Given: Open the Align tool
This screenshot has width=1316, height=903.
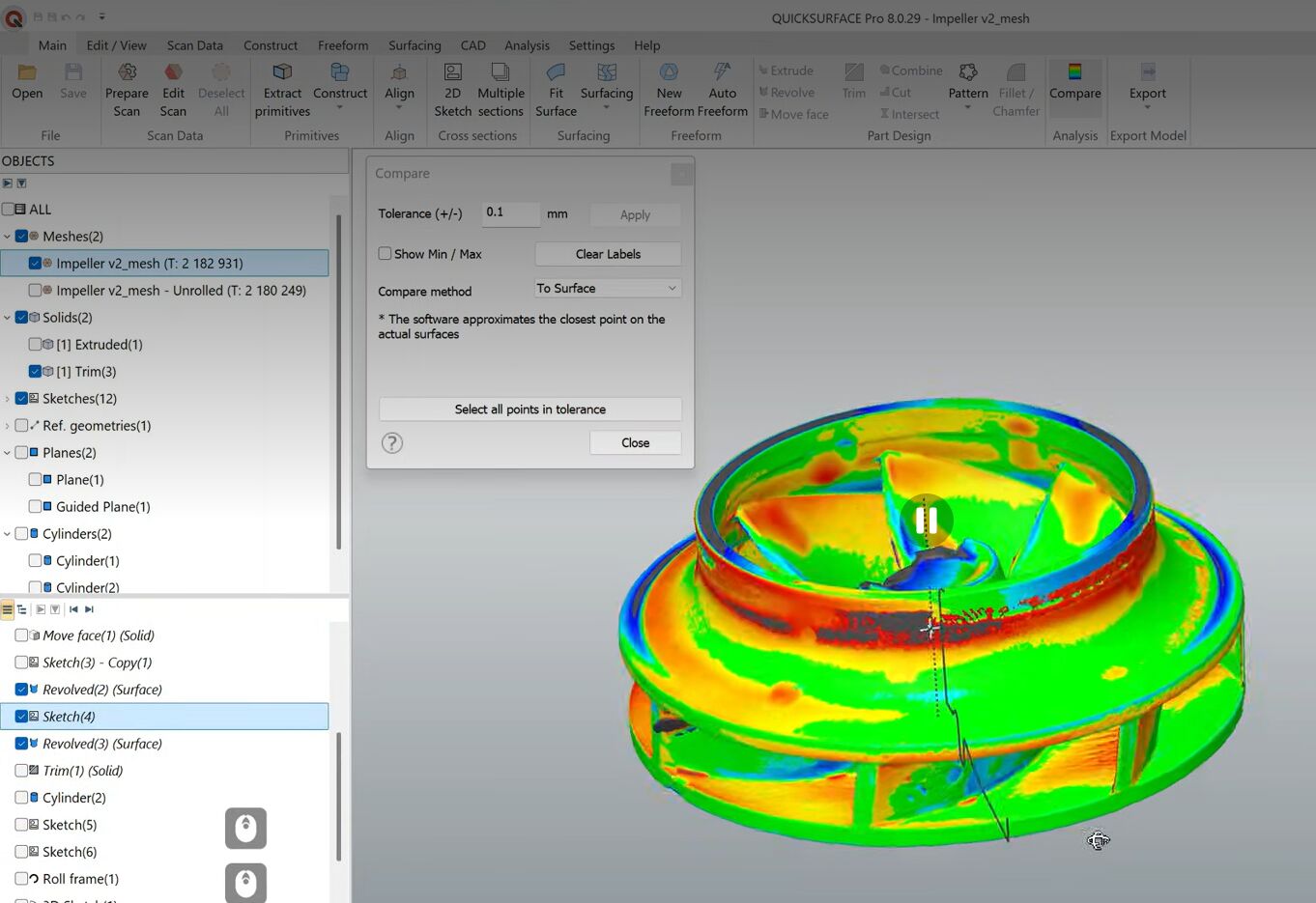Looking at the screenshot, I should (x=399, y=87).
